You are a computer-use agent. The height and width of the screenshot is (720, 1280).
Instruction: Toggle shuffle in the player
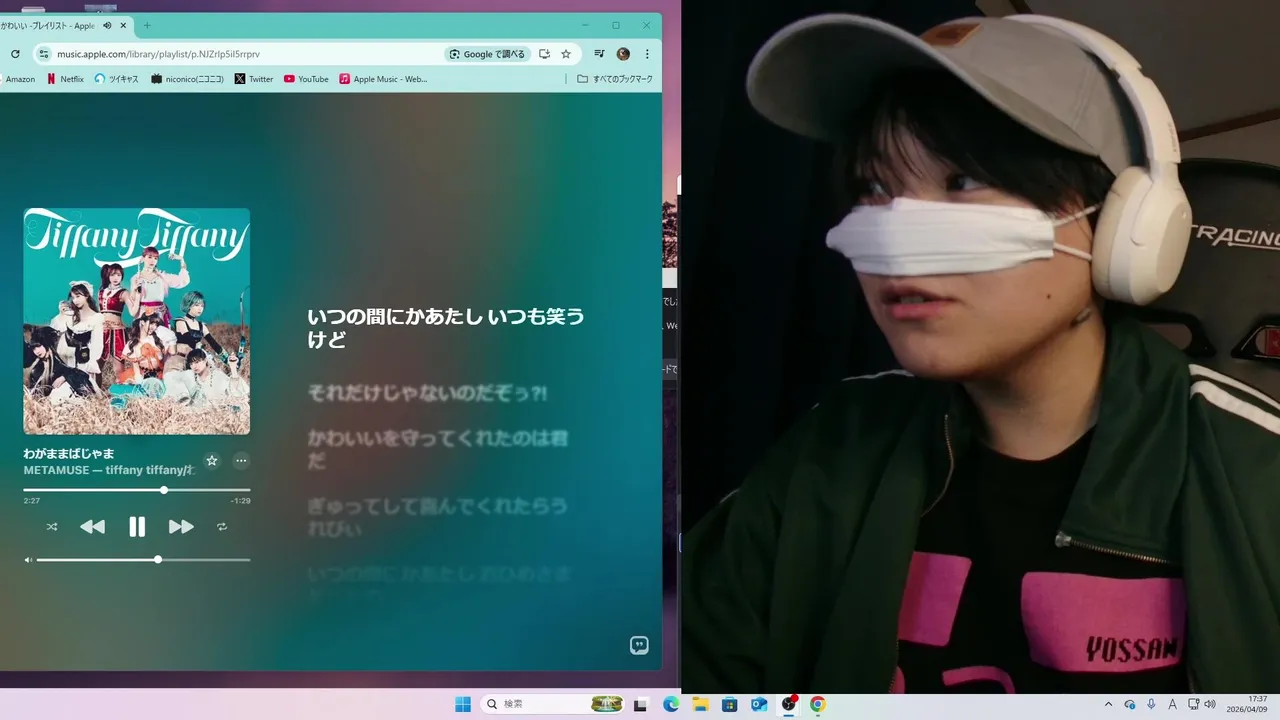click(x=52, y=527)
